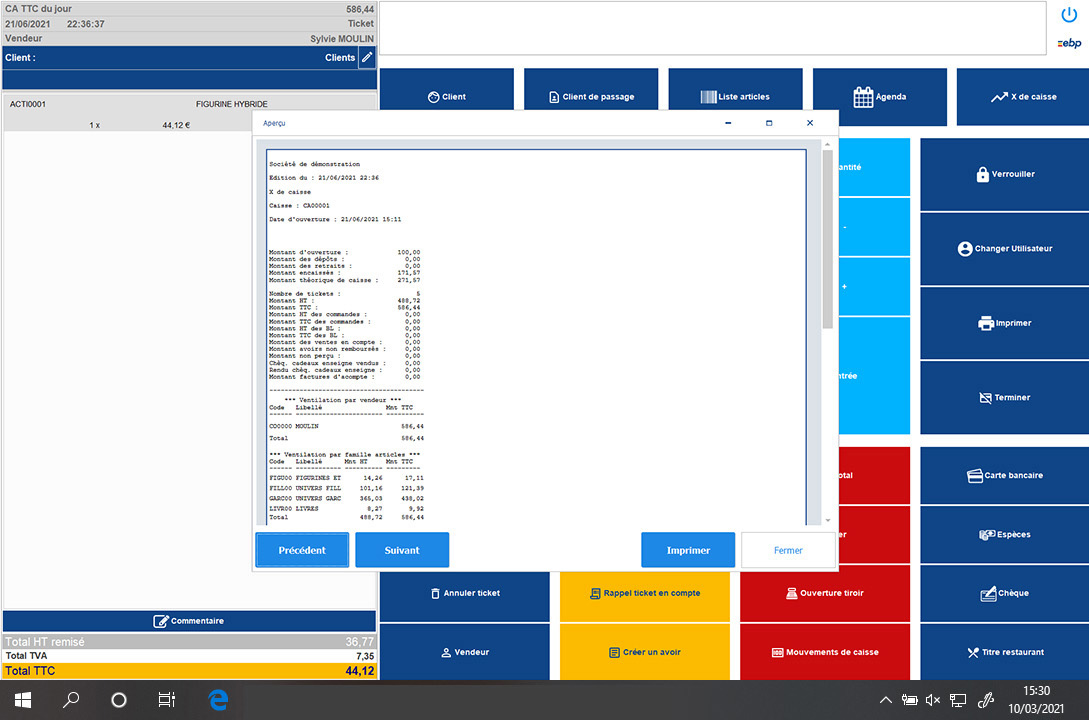Select Carte bancaire payment
Image resolution: width=1089 pixels, height=720 pixels.
(1004, 475)
